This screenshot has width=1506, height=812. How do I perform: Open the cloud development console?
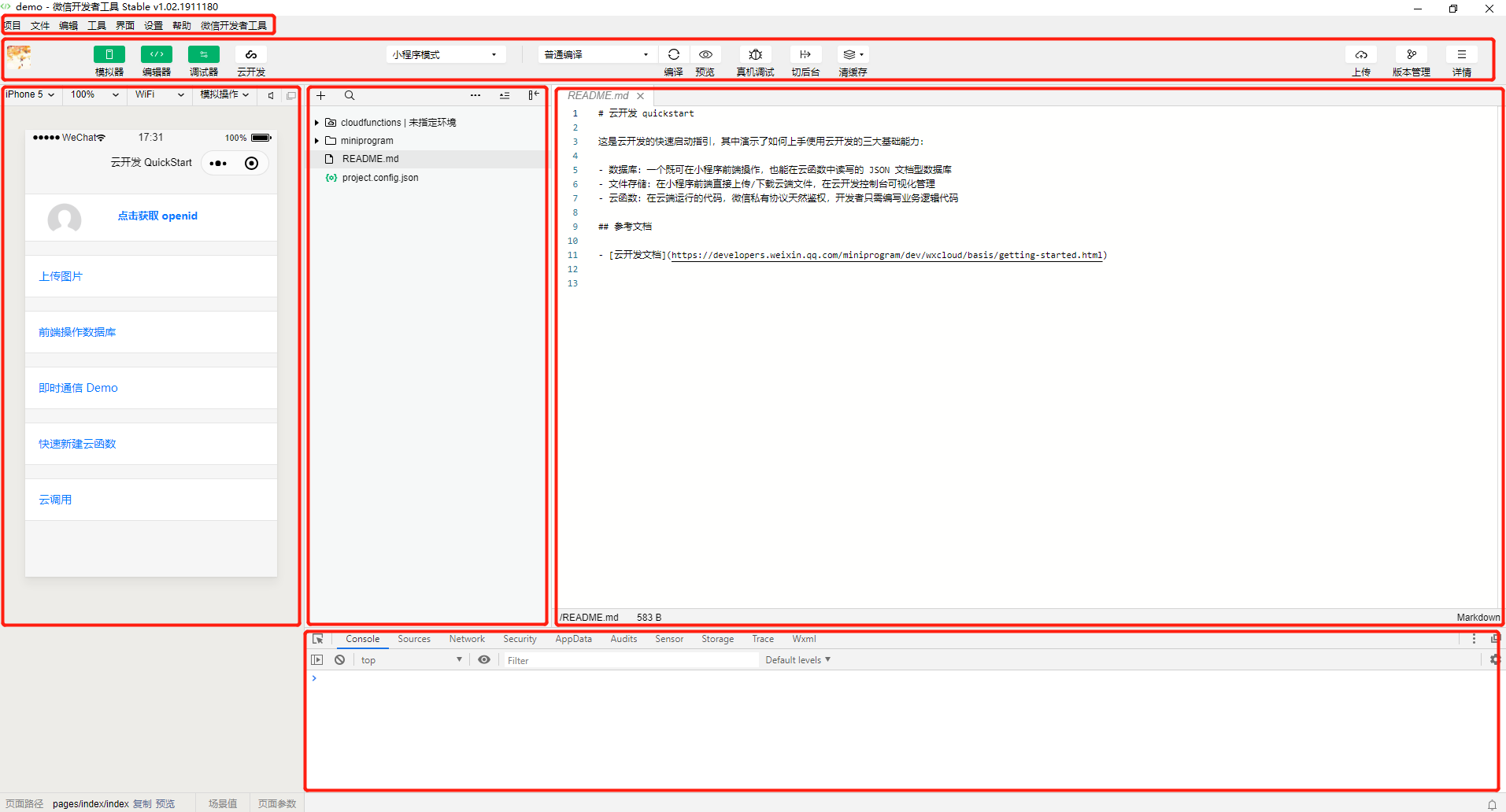click(x=250, y=54)
